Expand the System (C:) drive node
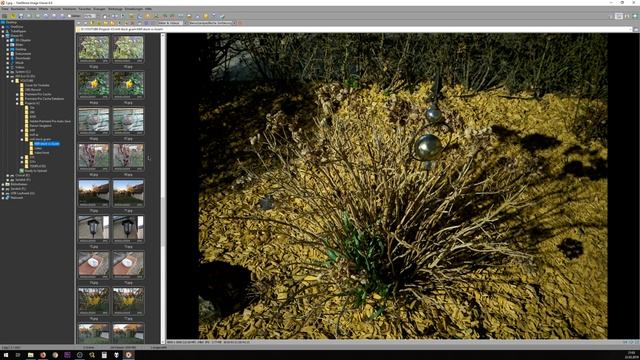640x360 pixels. 7,72
